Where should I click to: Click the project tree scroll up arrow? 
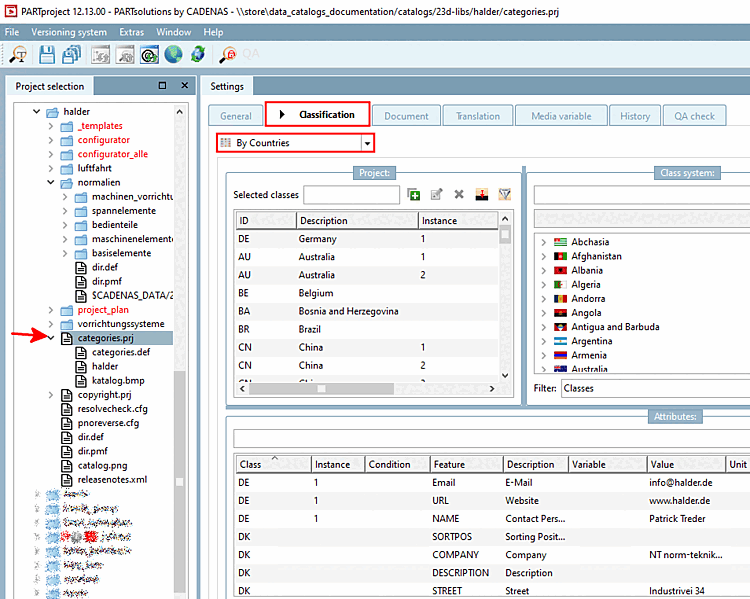click(x=179, y=111)
